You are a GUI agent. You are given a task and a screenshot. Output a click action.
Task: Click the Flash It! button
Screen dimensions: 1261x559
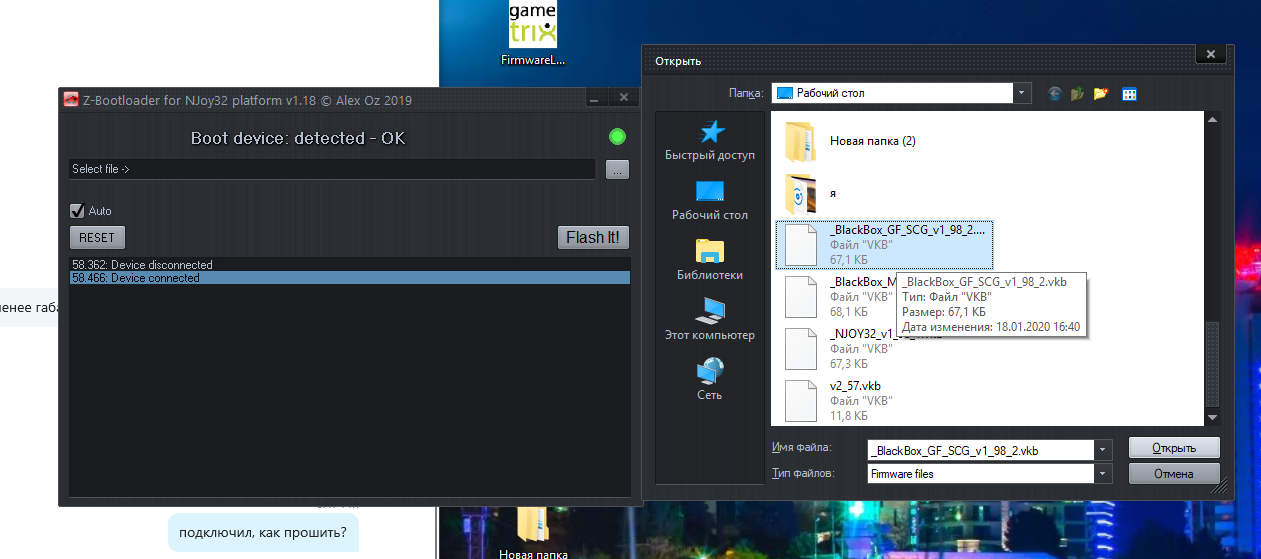tap(594, 237)
